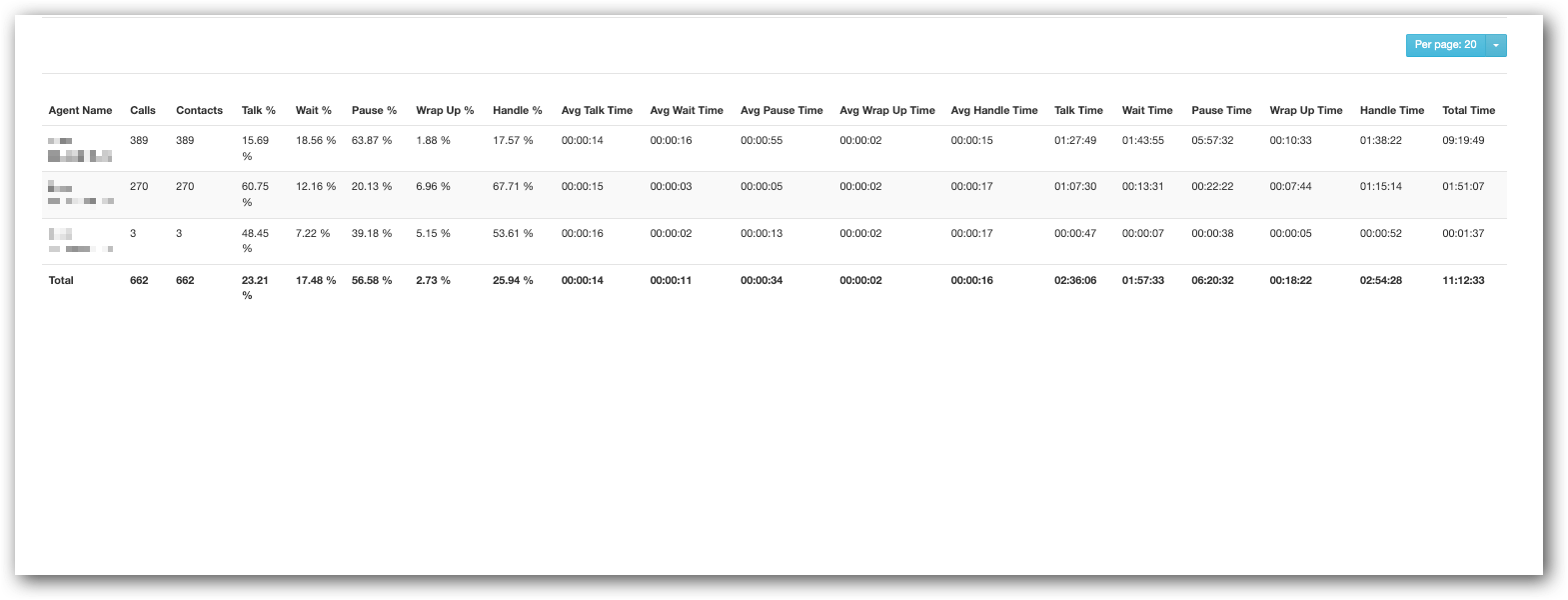The height and width of the screenshot is (600, 1568).
Task: Click the Contacts column header
Action: (199, 111)
